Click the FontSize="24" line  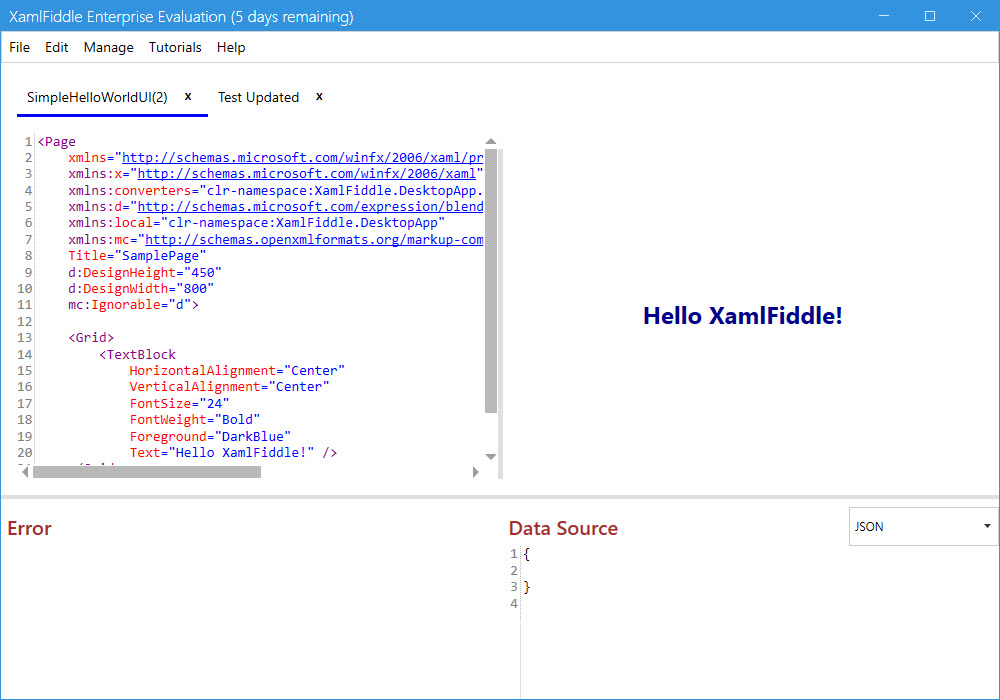pyautogui.click(x=179, y=403)
